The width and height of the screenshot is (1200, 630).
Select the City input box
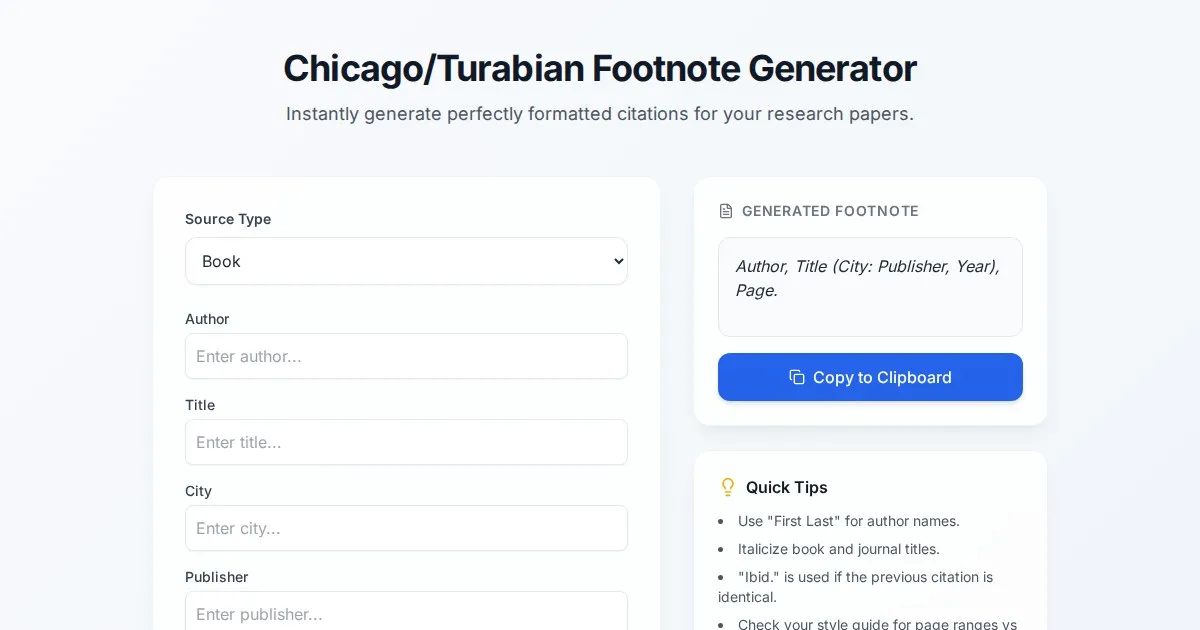406,528
